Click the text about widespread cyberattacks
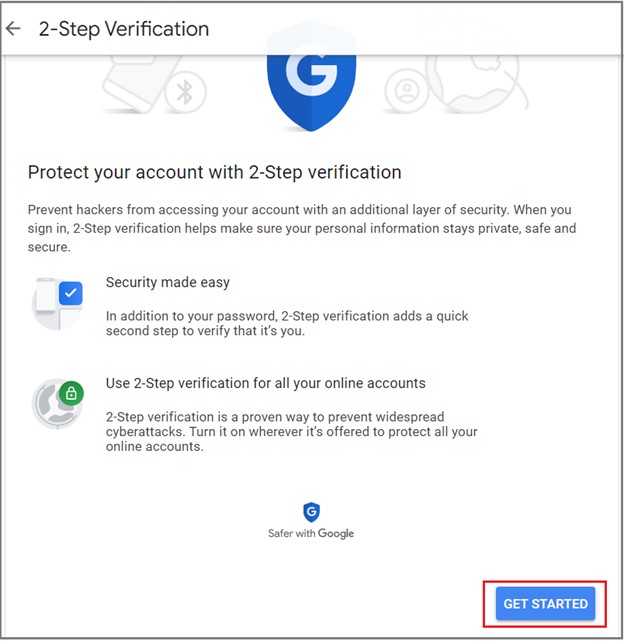The image size is (624, 641). [x=292, y=432]
